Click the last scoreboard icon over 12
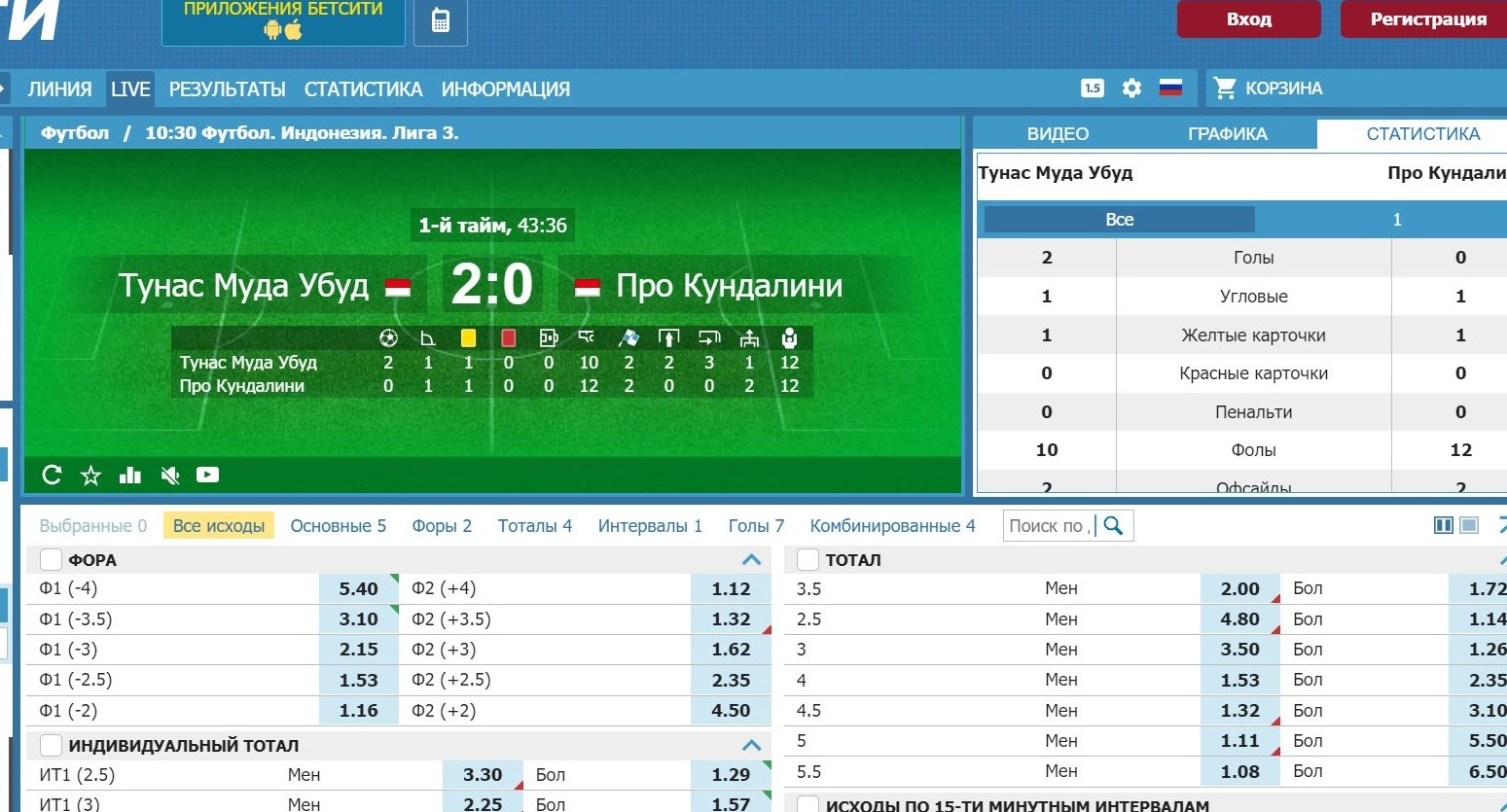Viewport: 1507px width, 812px height. point(789,337)
